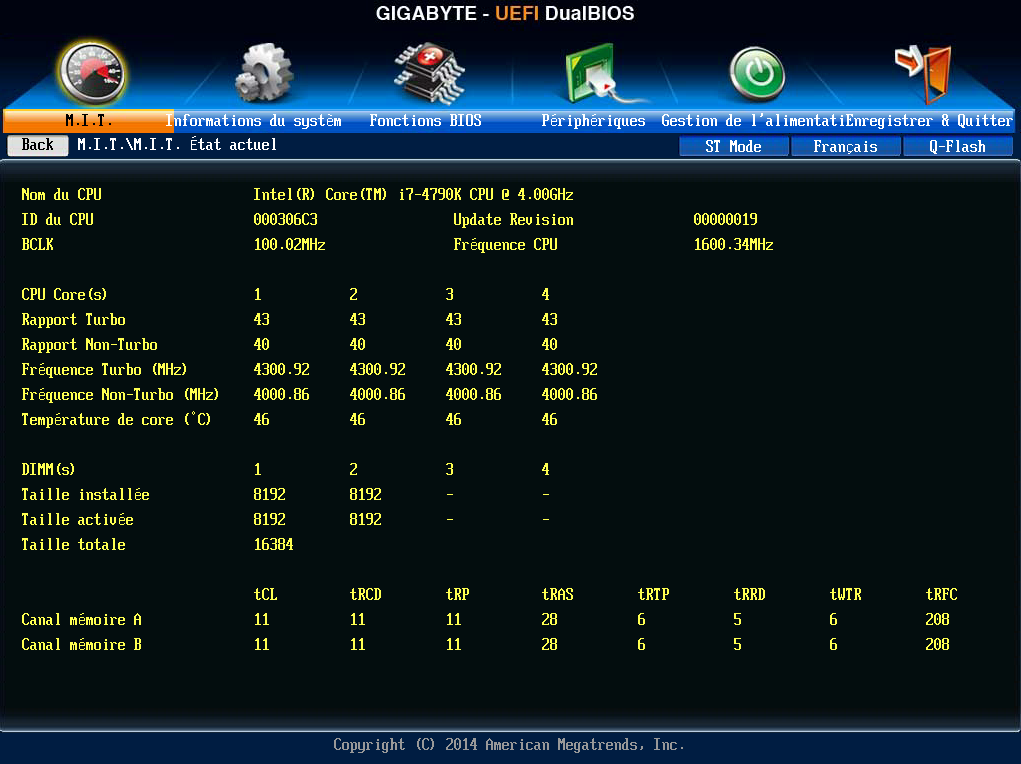Open the BIOS functions chip icon
The image size is (1021, 764).
click(429, 73)
